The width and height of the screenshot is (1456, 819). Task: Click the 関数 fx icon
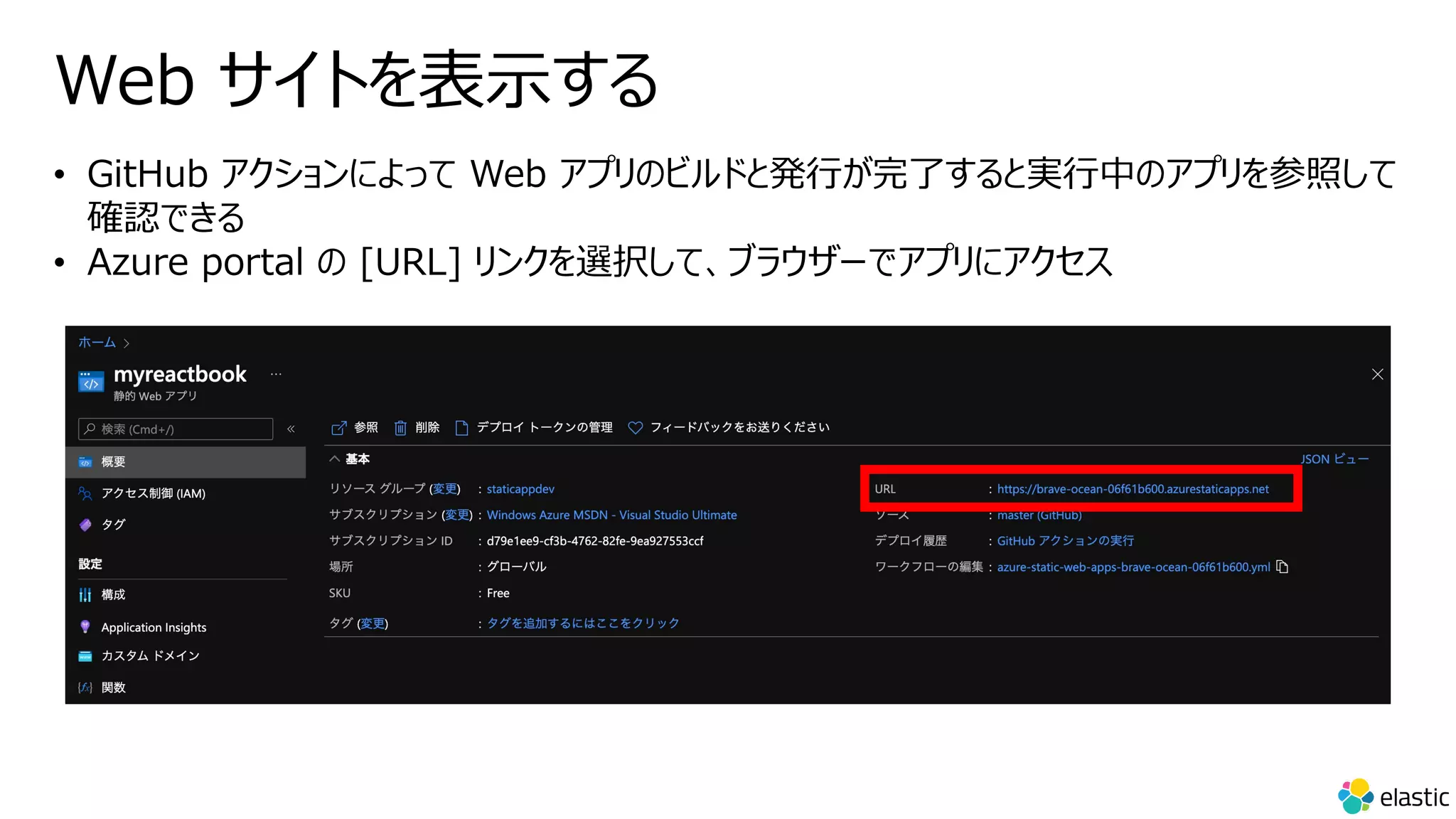(x=85, y=687)
